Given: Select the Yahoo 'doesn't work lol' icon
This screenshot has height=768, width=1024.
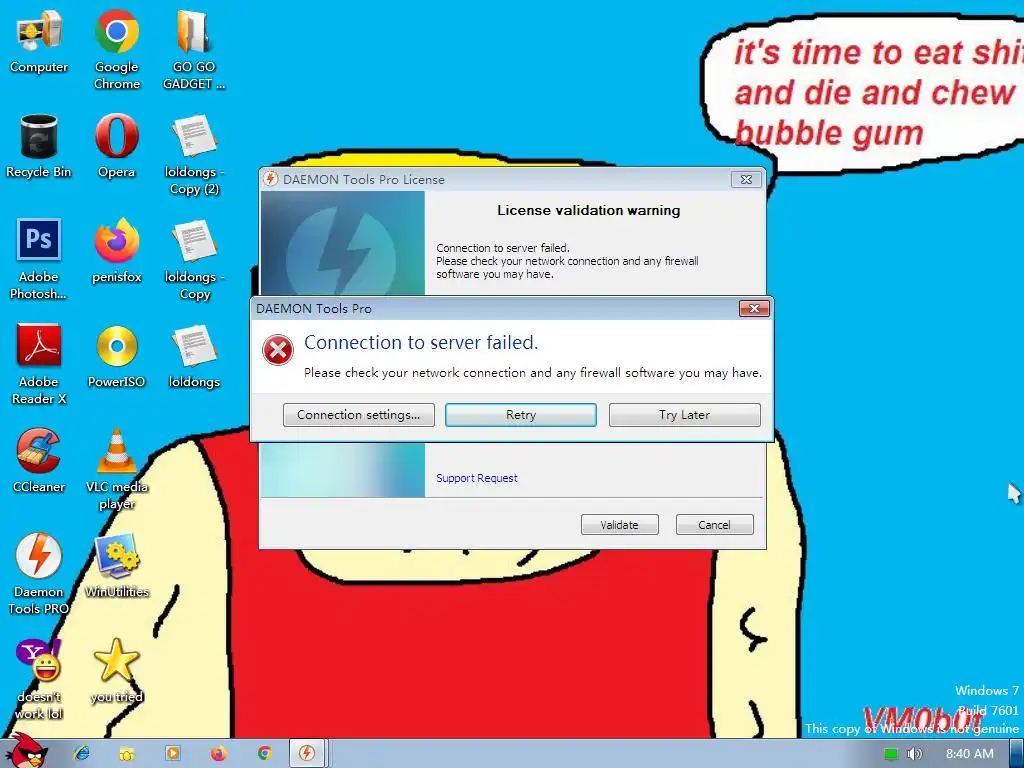Looking at the screenshot, I should [x=39, y=679].
